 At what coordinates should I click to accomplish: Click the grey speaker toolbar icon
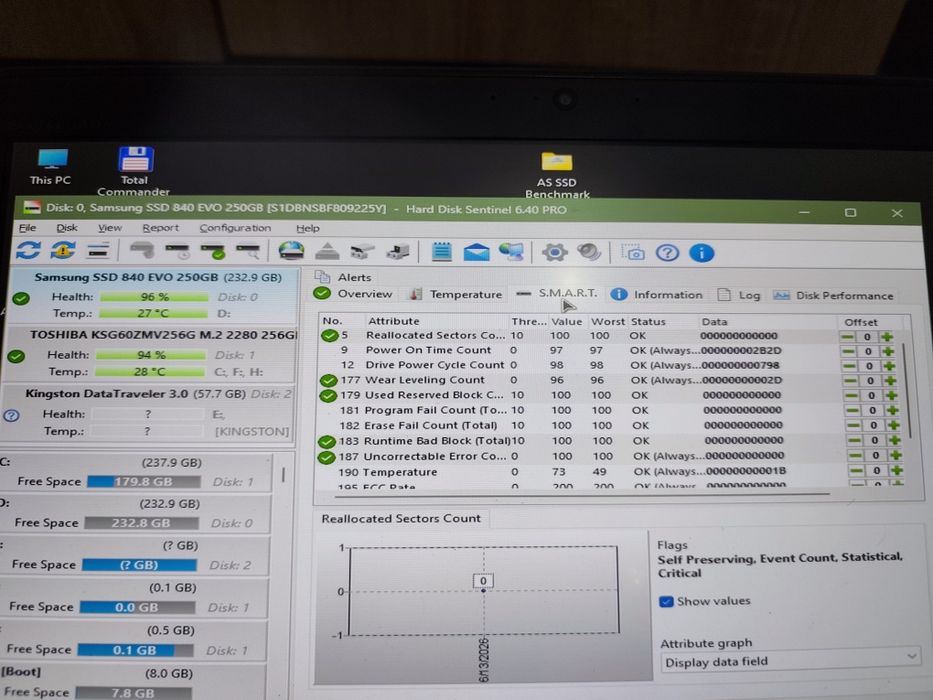tap(588, 252)
